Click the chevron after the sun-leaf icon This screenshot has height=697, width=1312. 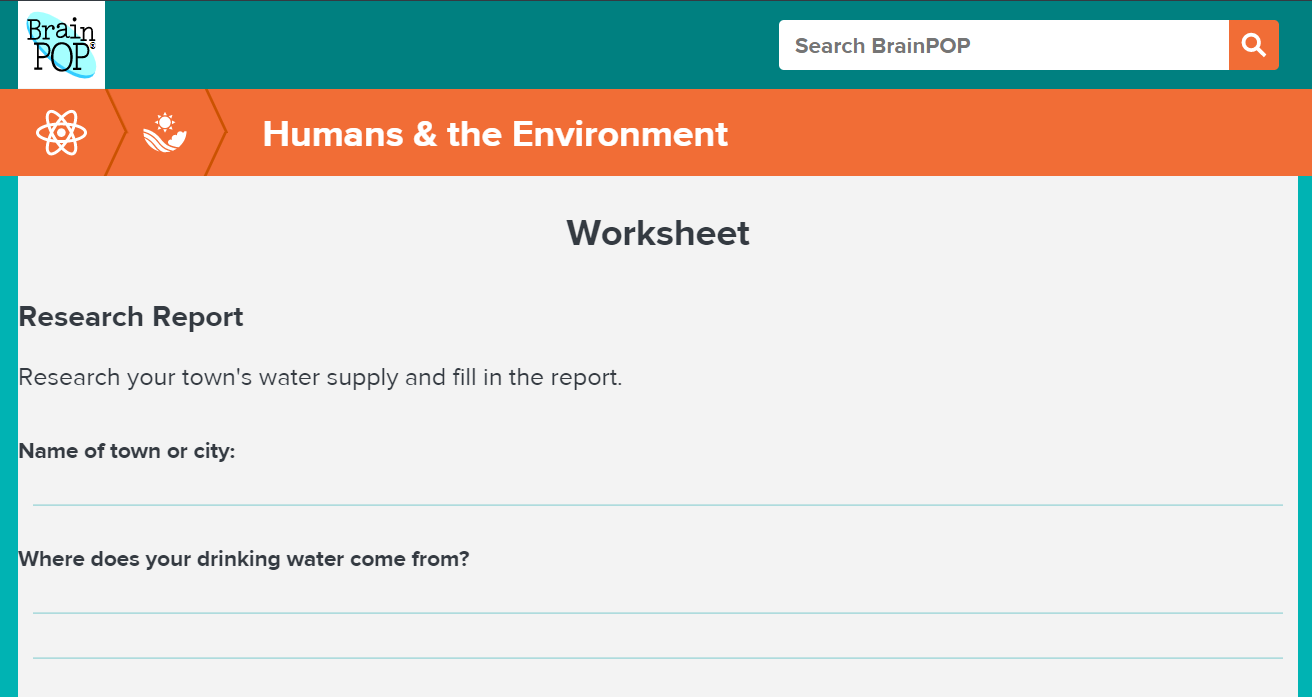(217, 132)
